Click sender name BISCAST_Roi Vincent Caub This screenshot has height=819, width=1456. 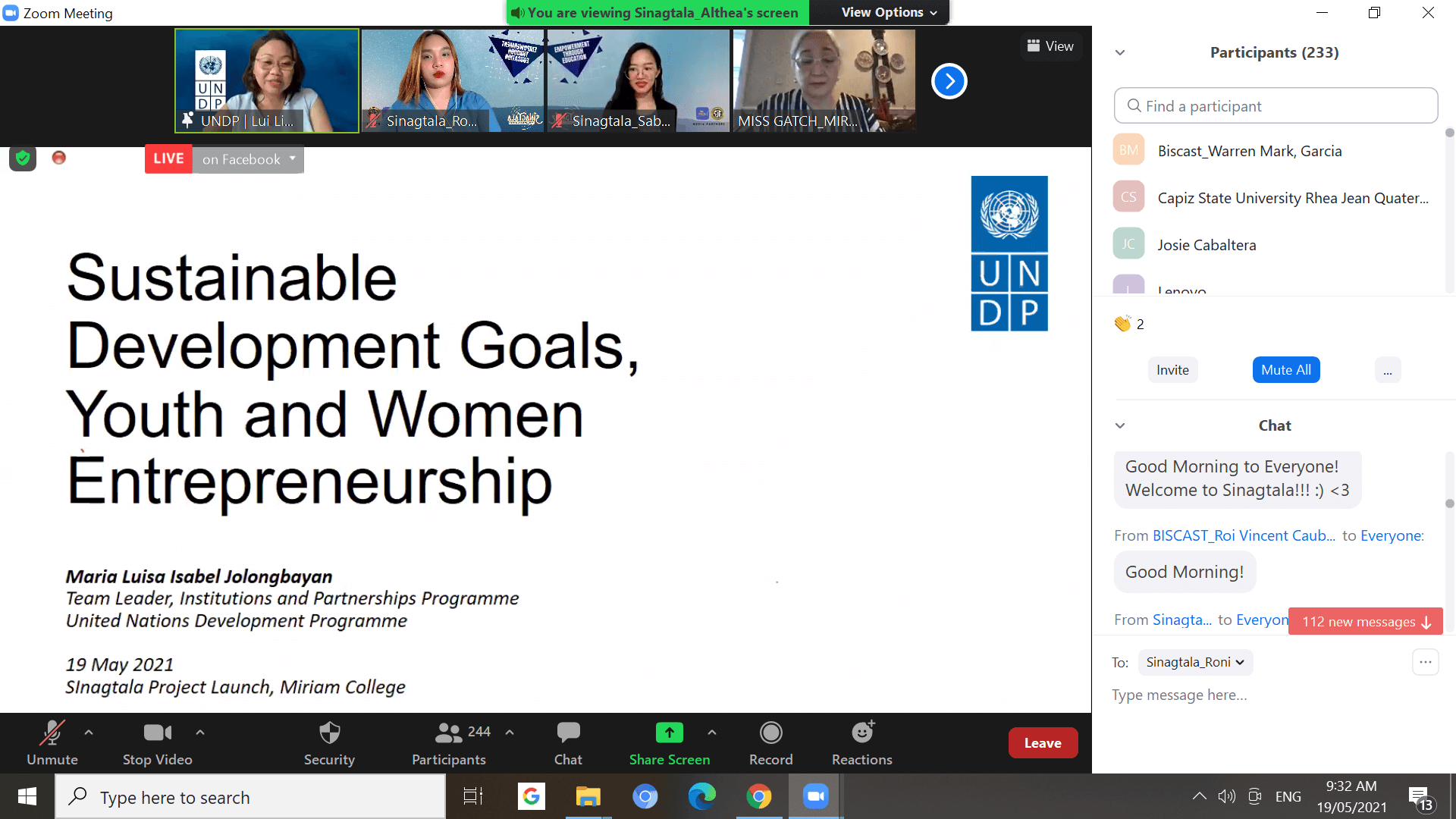1244,535
